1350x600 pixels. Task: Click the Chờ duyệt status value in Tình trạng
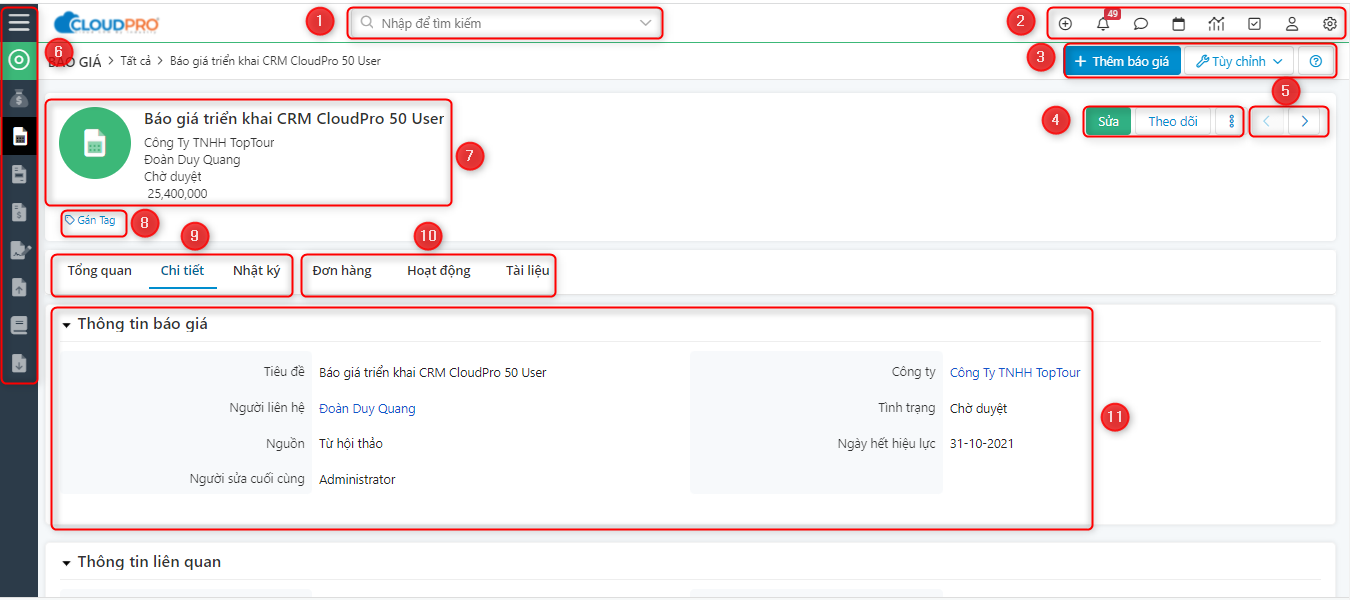(x=978, y=409)
